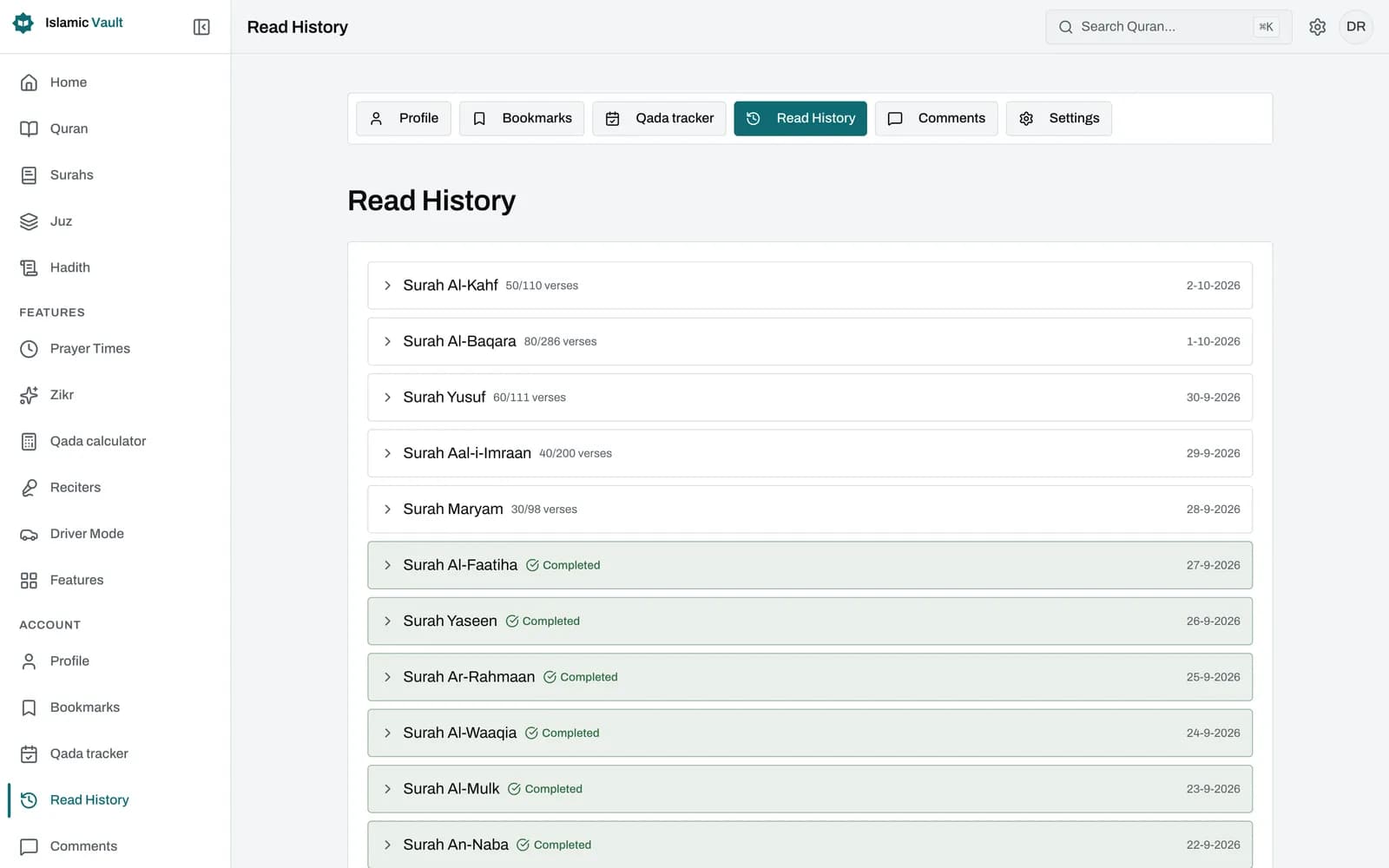Click the Reciters microphone icon

tap(29, 488)
